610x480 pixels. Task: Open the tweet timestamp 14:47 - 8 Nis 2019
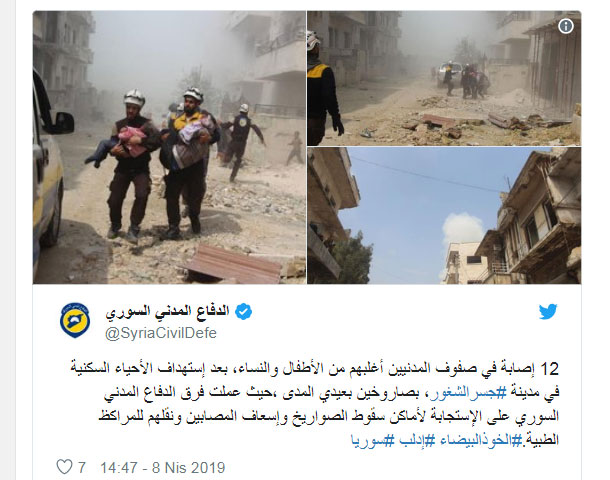click(x=163, y=468)
